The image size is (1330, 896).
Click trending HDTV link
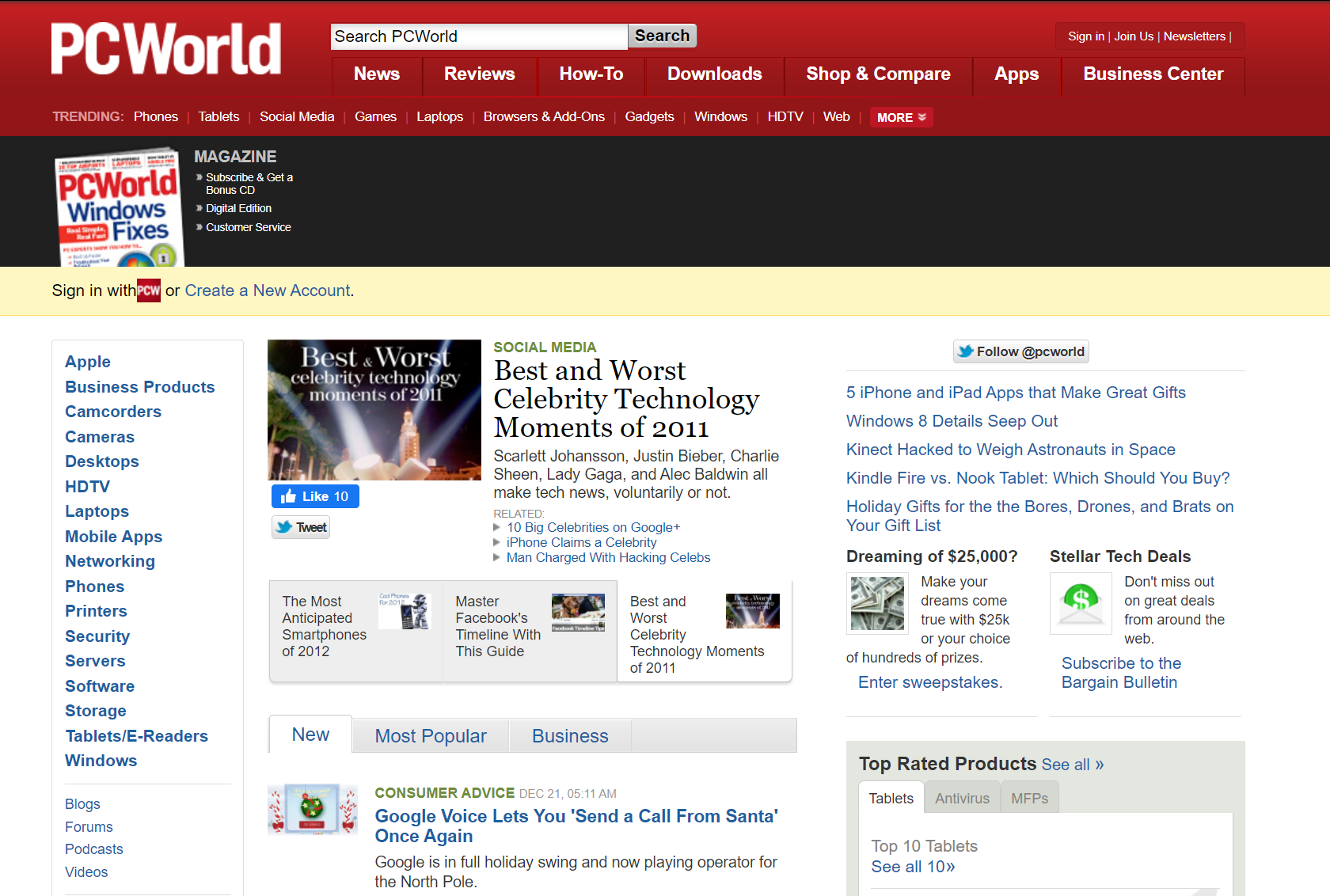(x=785, y=116)
